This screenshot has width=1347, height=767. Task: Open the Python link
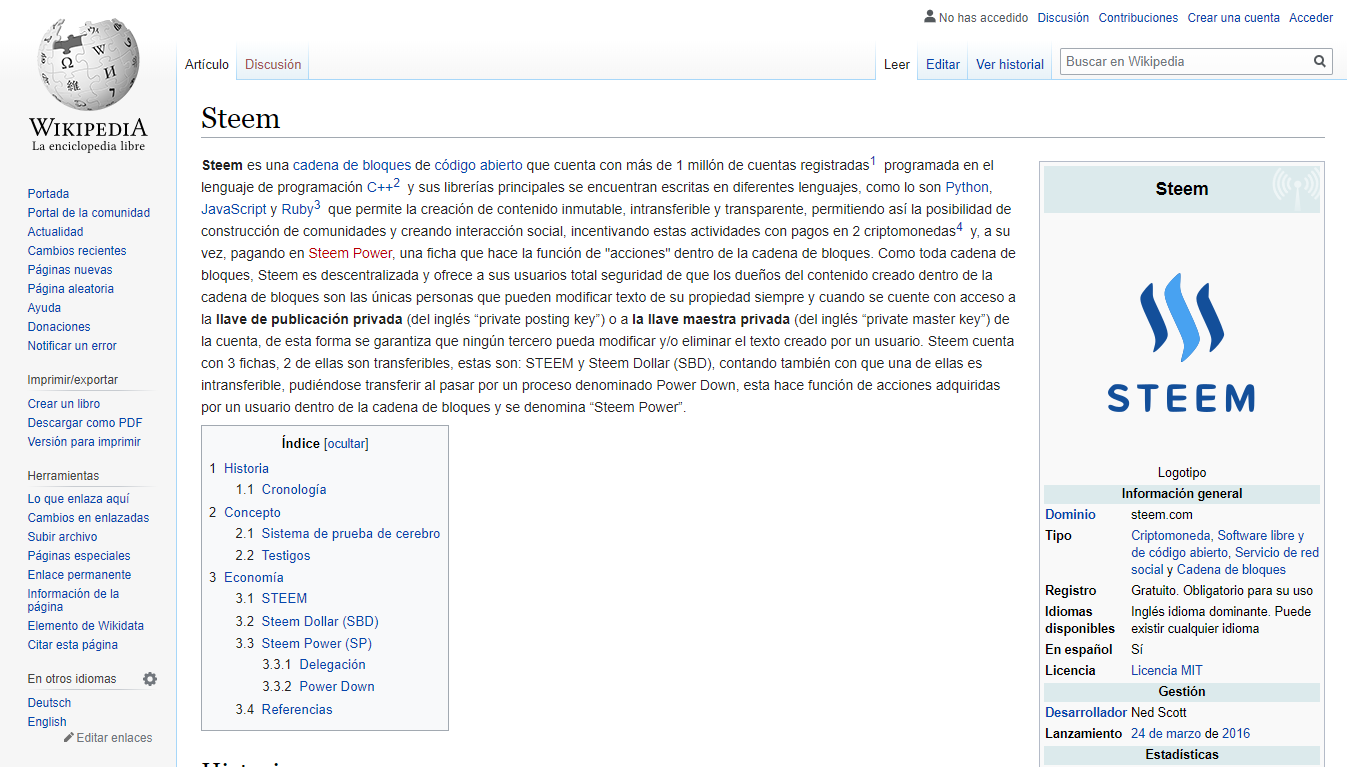click(x=967, y=187)
